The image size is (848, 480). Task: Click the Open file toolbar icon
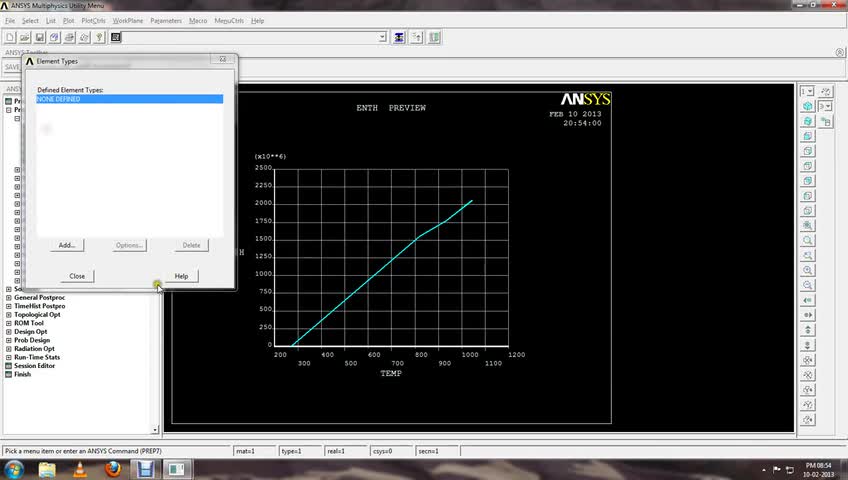24,37
